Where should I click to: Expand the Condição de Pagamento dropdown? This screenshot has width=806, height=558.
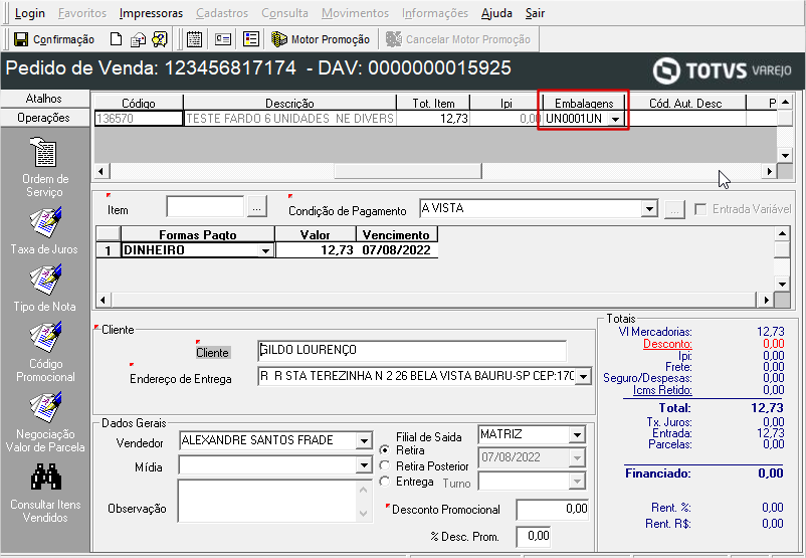click(649, 209)
